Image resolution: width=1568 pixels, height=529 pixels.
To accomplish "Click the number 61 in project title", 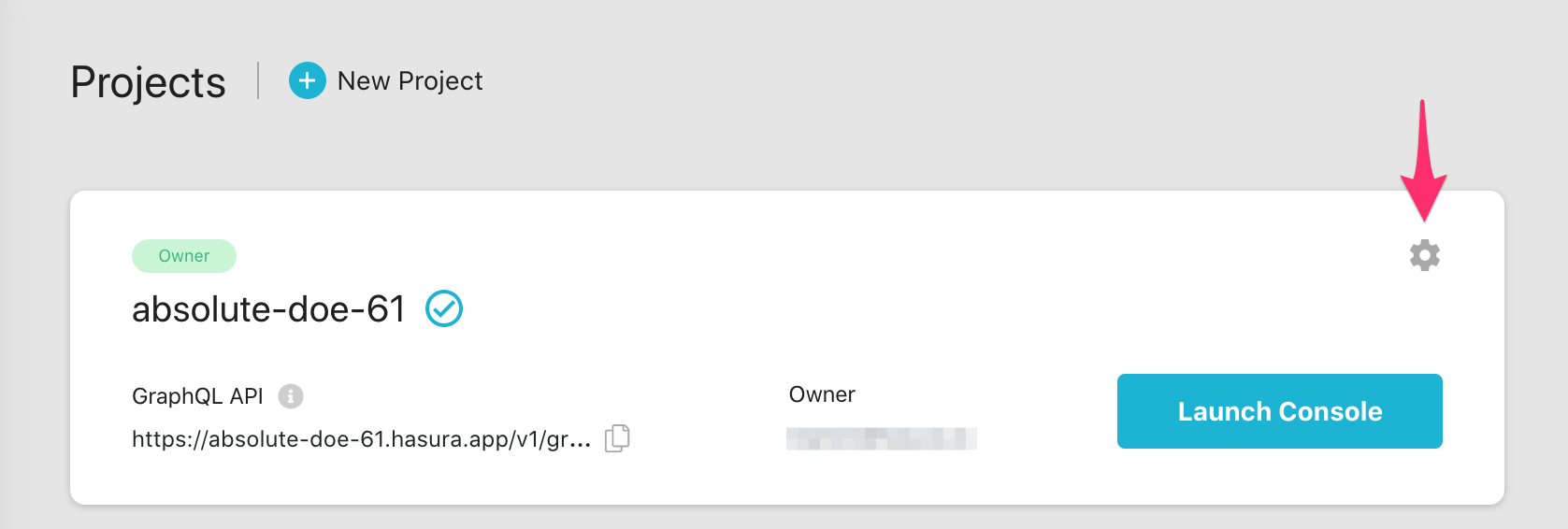I will [x=386, y=309].
